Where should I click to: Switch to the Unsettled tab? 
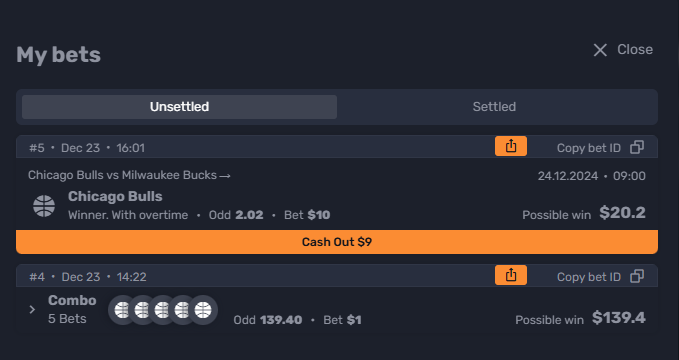tap(179, 107)
